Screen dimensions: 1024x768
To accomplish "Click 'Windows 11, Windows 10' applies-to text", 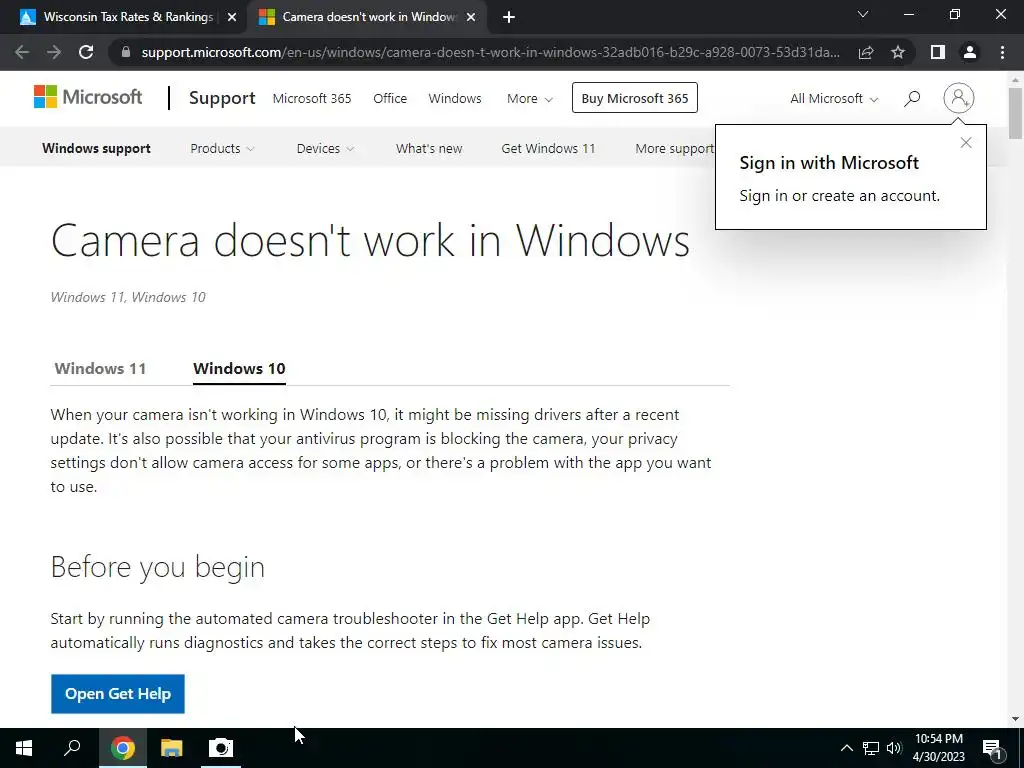I will tap(128, 297).
